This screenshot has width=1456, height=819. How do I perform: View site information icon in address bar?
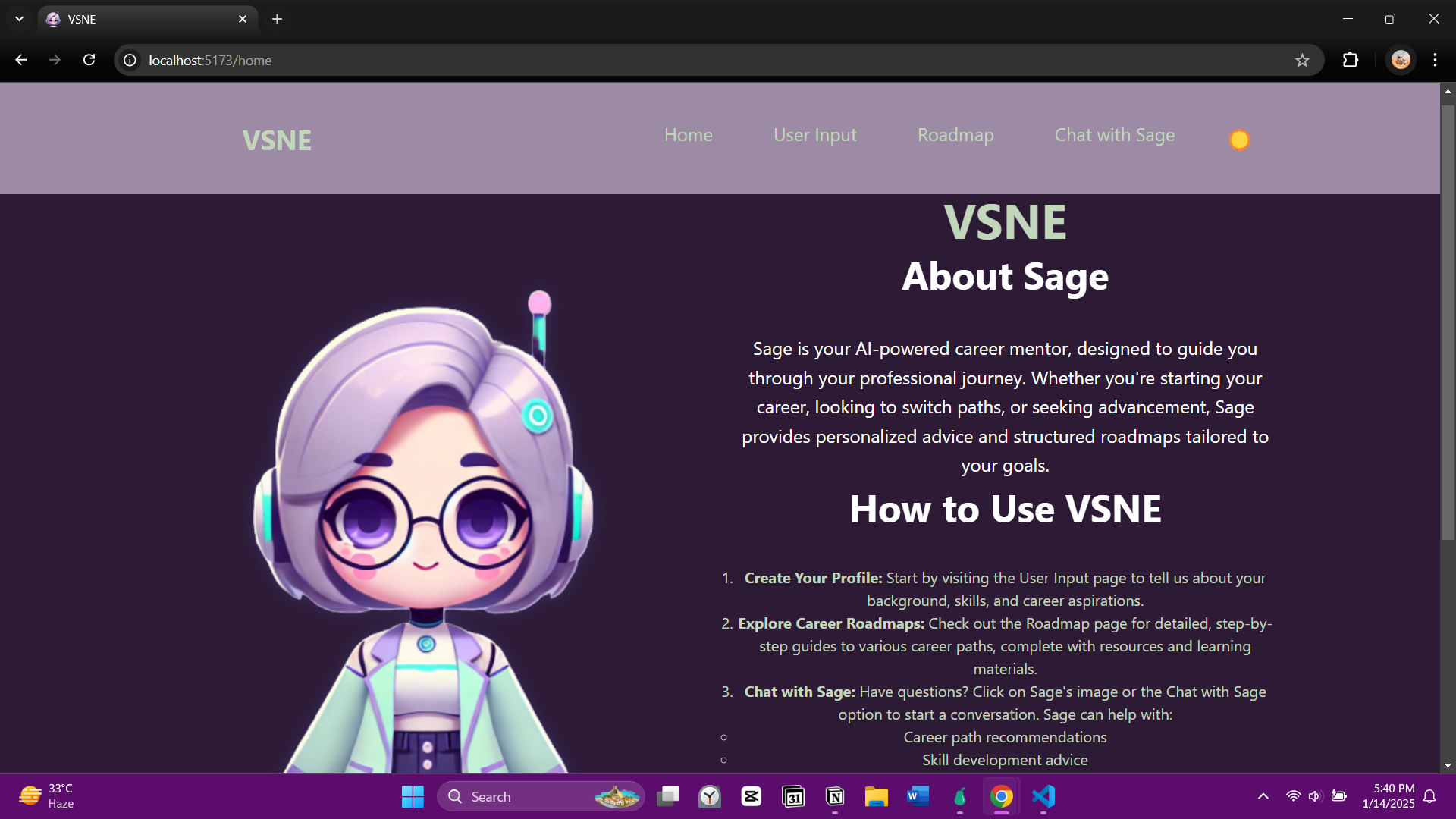(130, 61)
